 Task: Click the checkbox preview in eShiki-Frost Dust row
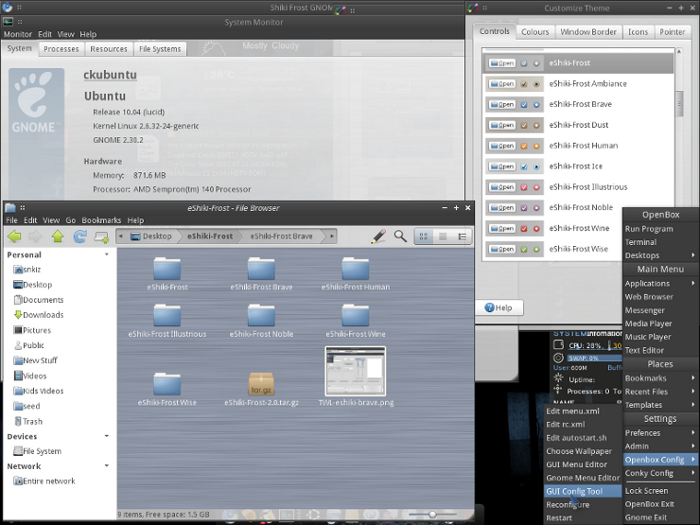point(524,125)
